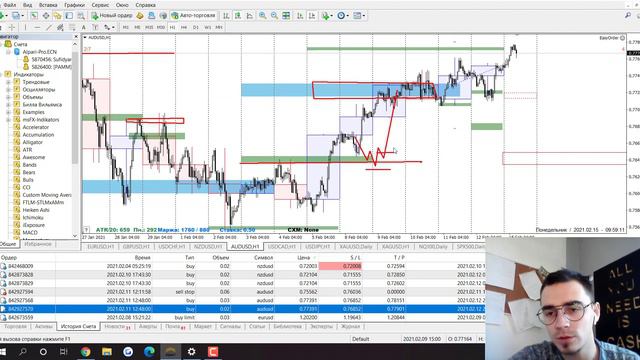Toggle the Navigator panel toolbar icon

[x=57, y=16]
